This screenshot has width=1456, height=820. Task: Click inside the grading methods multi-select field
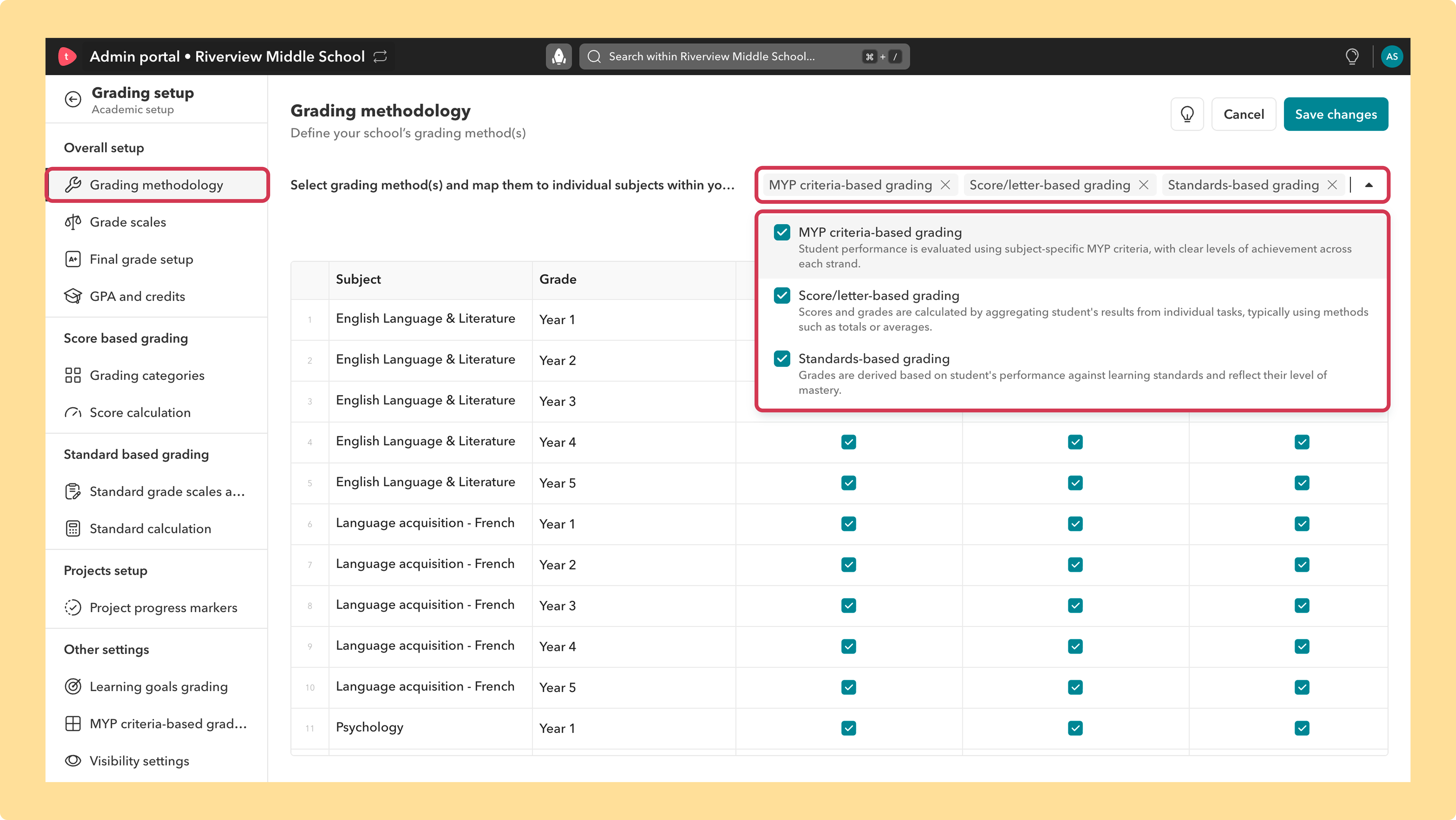click(1072, 185)
